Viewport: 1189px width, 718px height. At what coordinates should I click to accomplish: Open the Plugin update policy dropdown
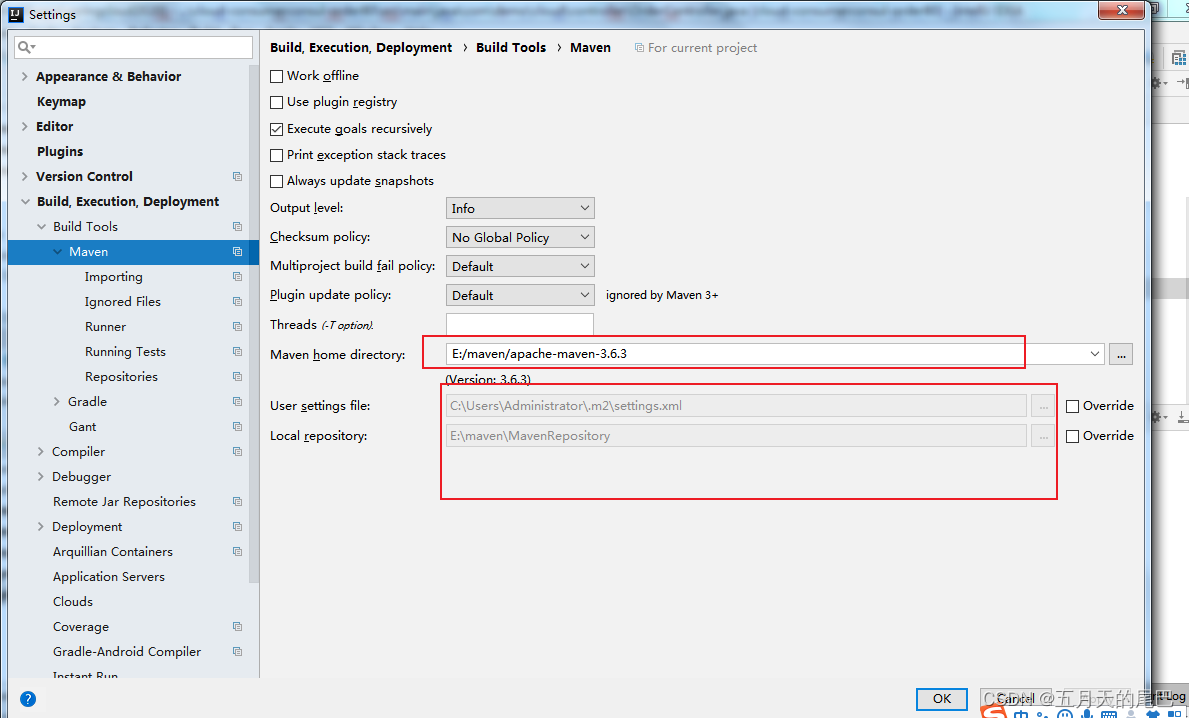click(520, 295)
